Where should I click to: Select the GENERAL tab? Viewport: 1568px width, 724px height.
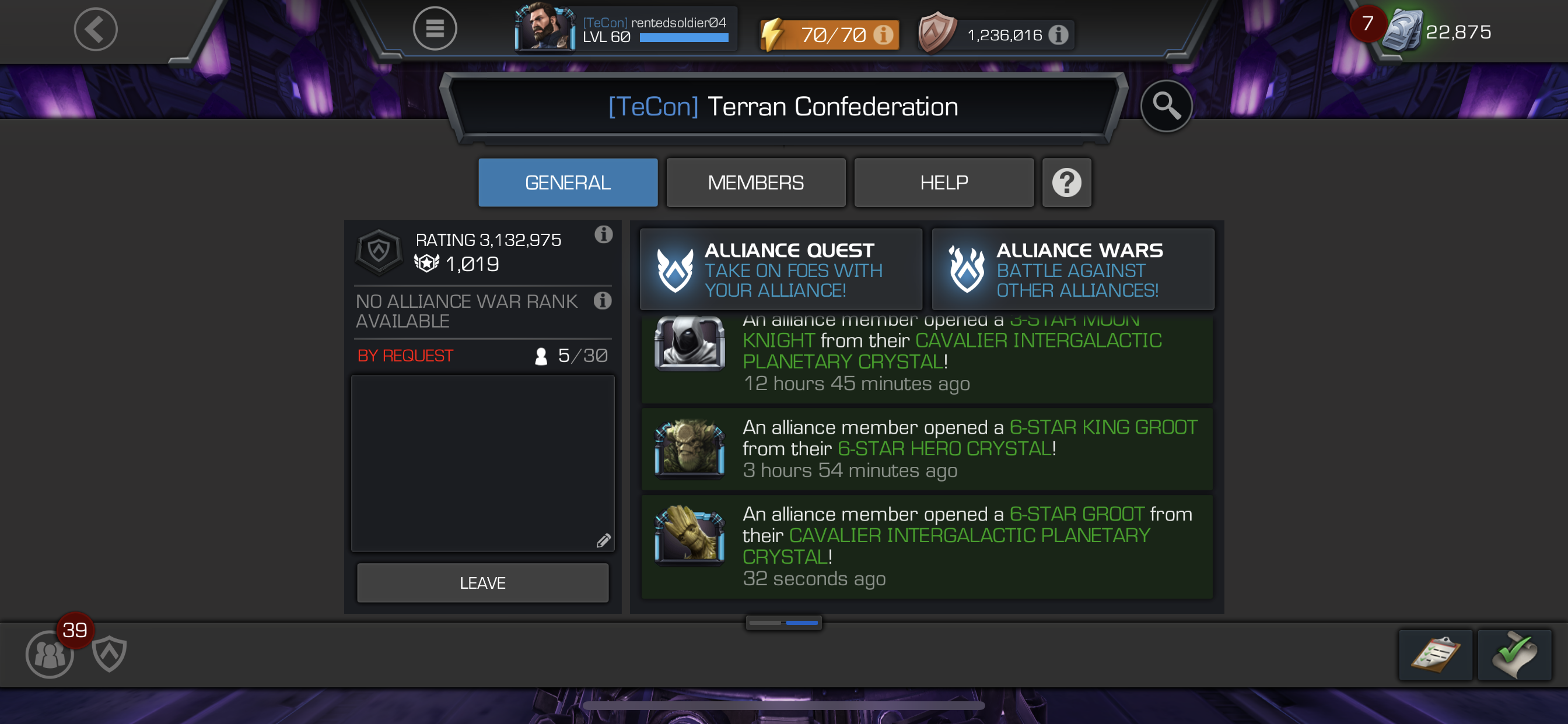[568, 182]
